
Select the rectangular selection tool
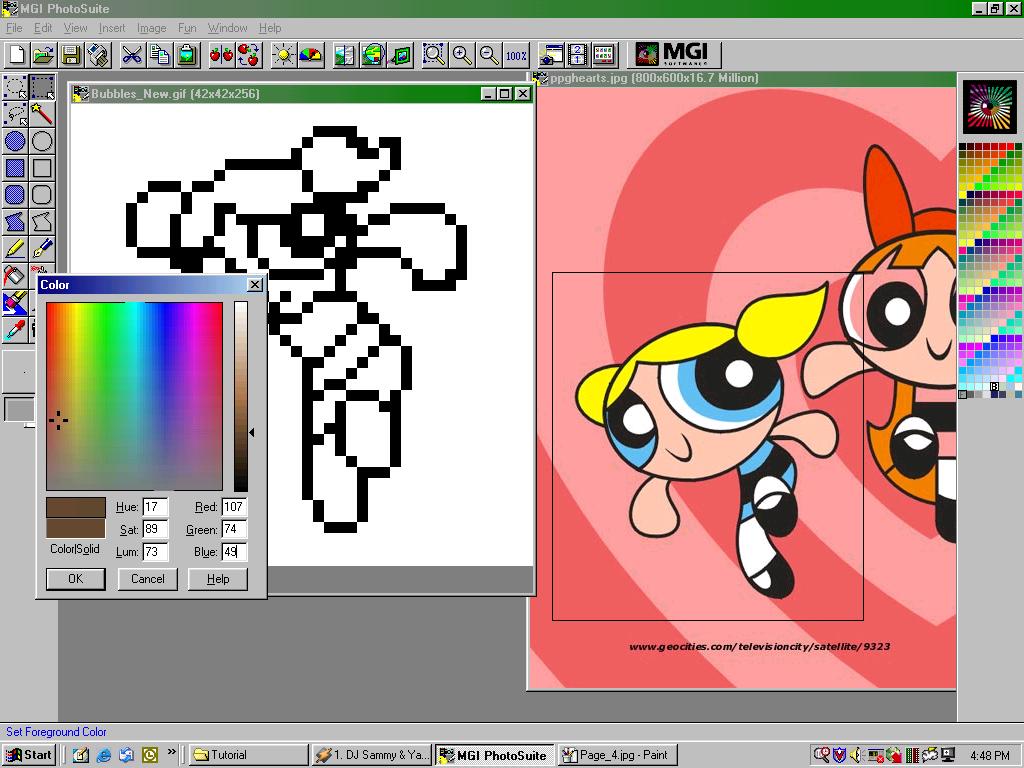tap(42, 87)
